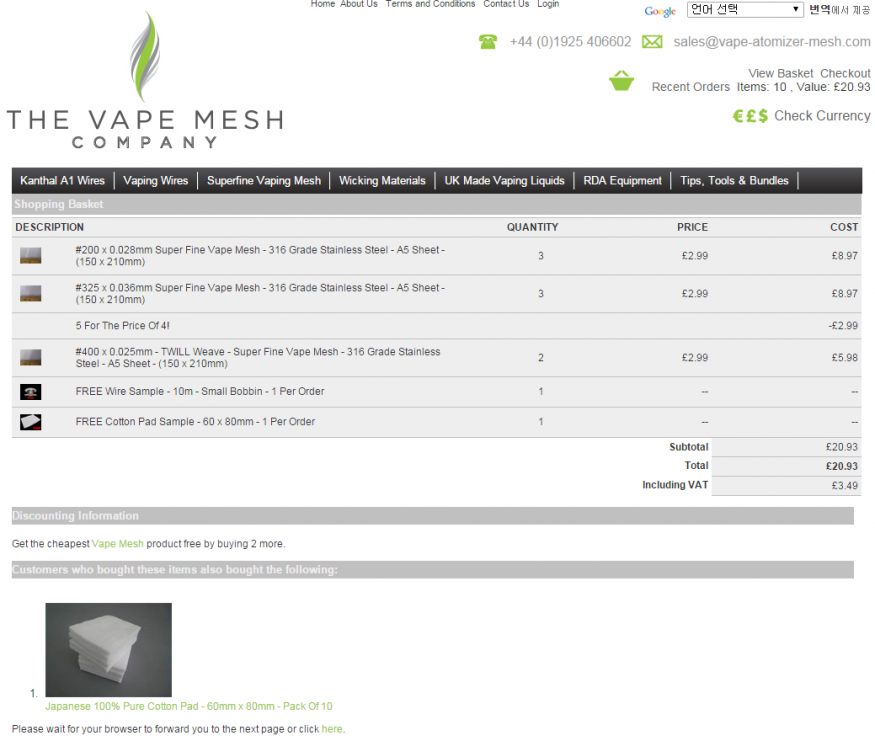Viewport: 875px width, 741px height.
Task: Proceed to the Checkout link
Action: coord(845,74)
